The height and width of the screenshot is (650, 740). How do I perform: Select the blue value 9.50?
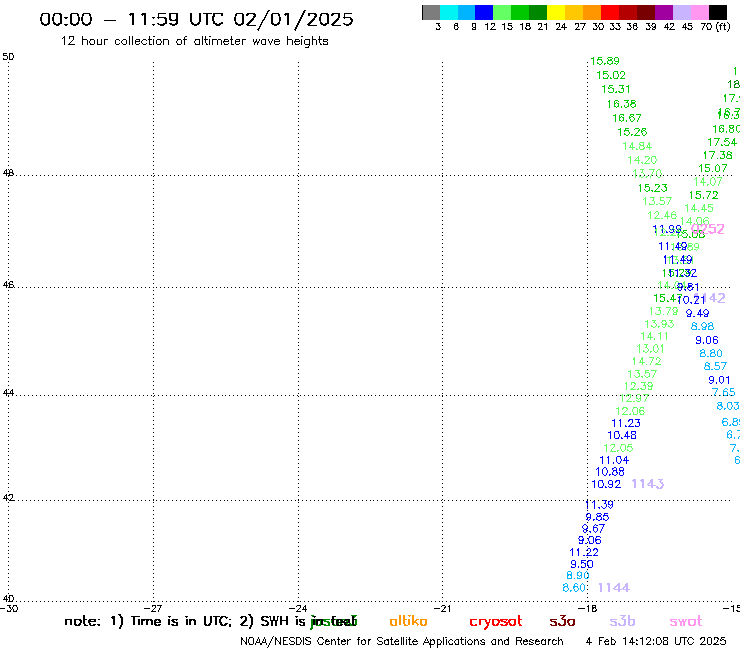click(581, 565)
